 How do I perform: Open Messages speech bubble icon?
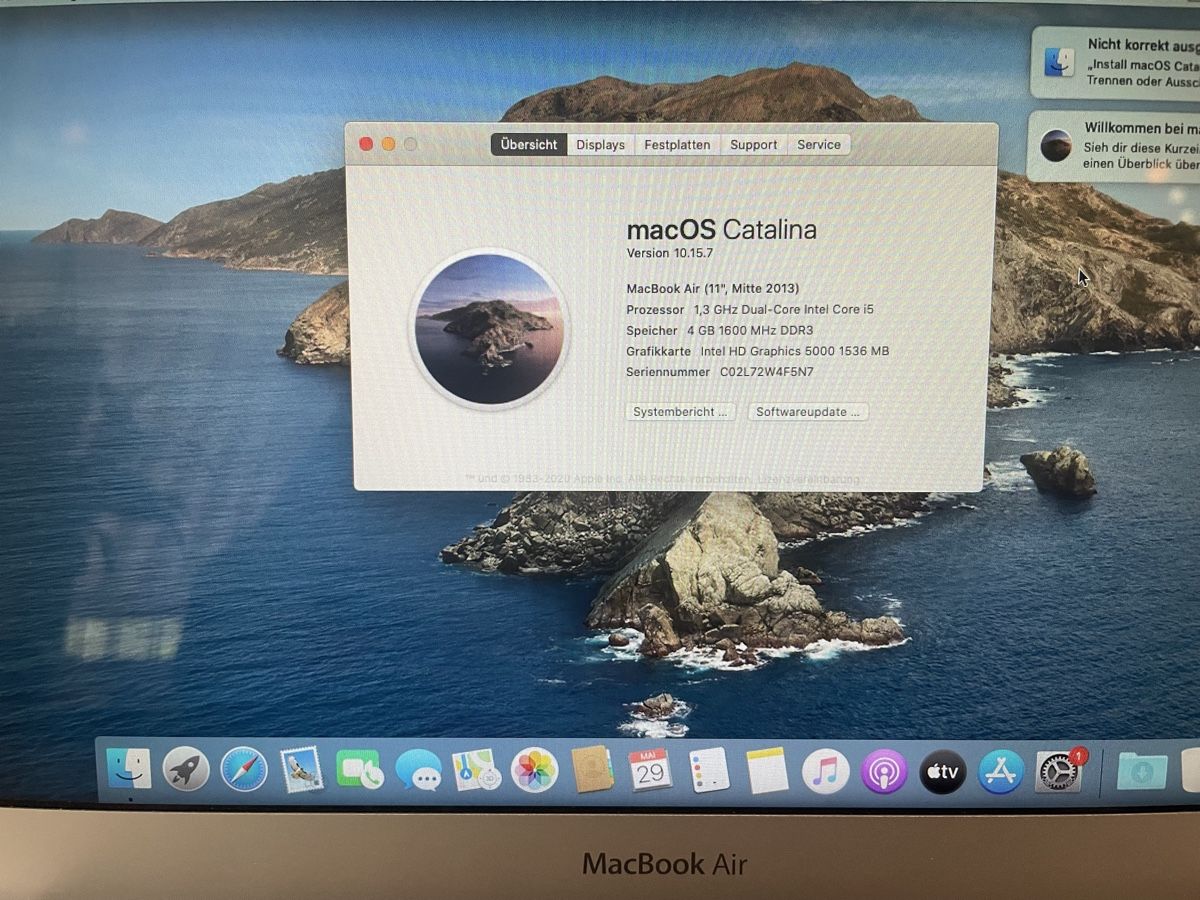coord(418,770)
